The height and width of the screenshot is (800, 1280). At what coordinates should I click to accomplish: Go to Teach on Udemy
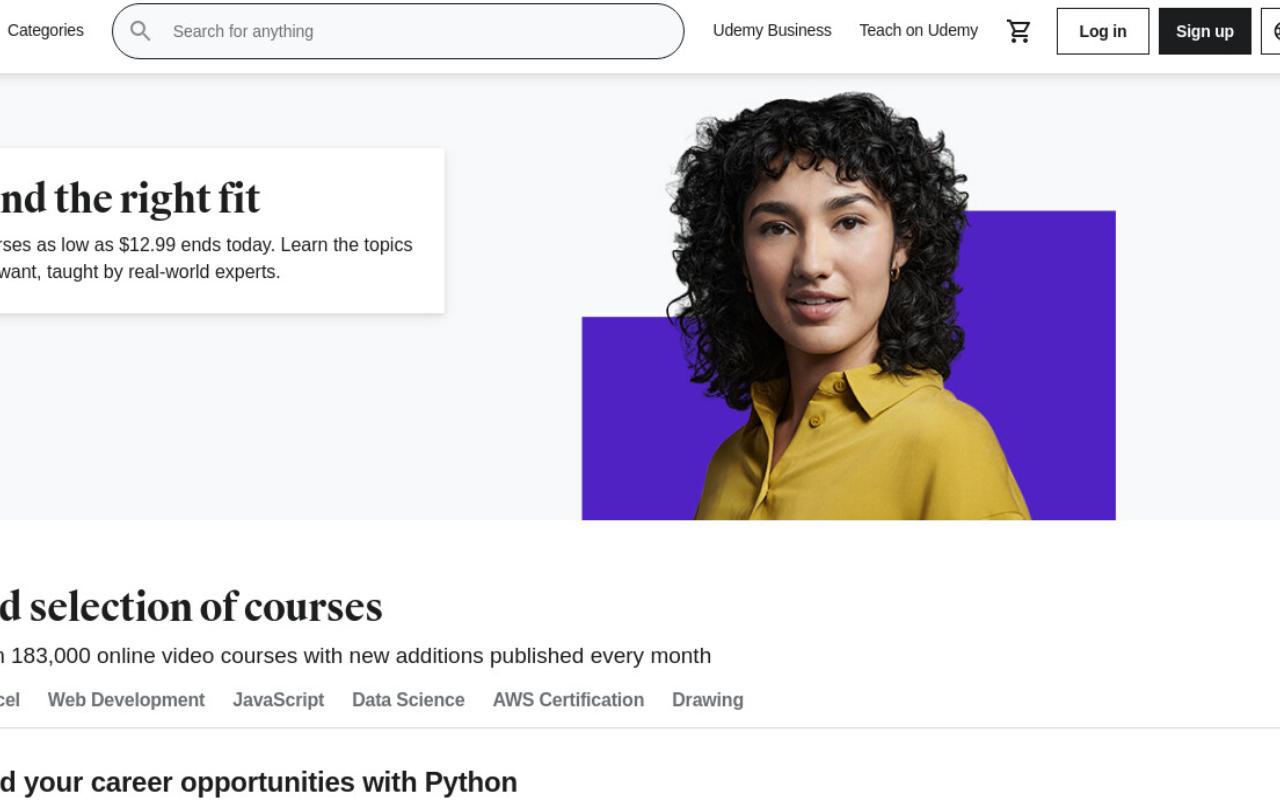pos(918,30)
